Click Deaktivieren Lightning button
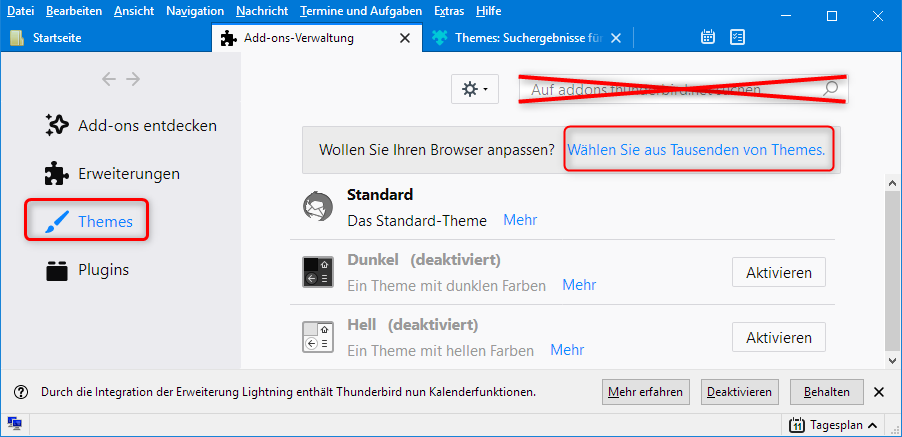The height and width of the screenshot is (437, 902). 739,392
